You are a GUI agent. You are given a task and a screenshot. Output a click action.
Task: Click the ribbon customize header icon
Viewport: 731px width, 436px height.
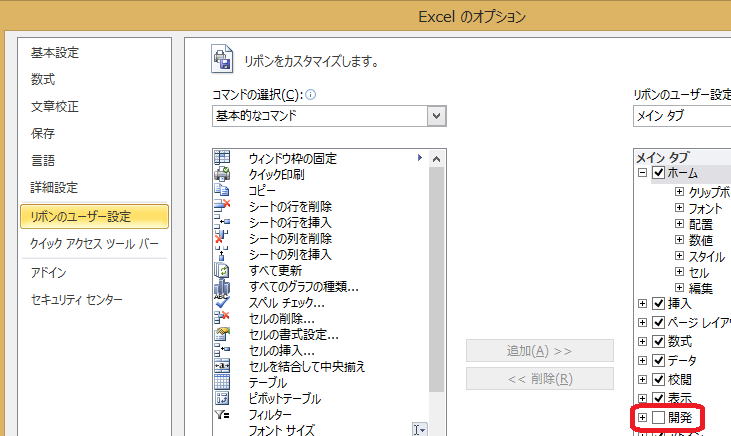click(x=222, y=59)
